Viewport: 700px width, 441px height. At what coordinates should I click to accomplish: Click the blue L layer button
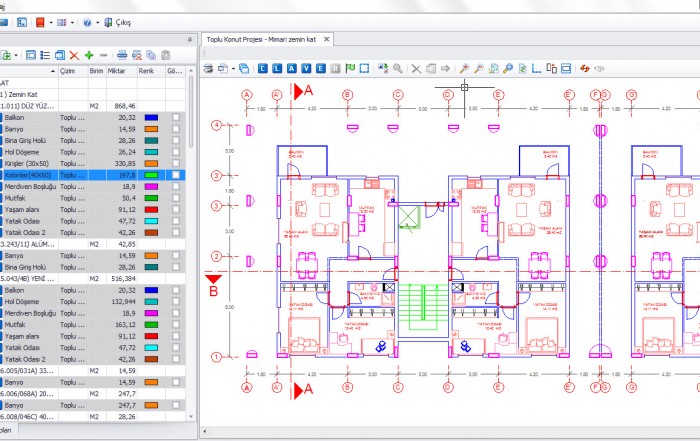point(277,69)
